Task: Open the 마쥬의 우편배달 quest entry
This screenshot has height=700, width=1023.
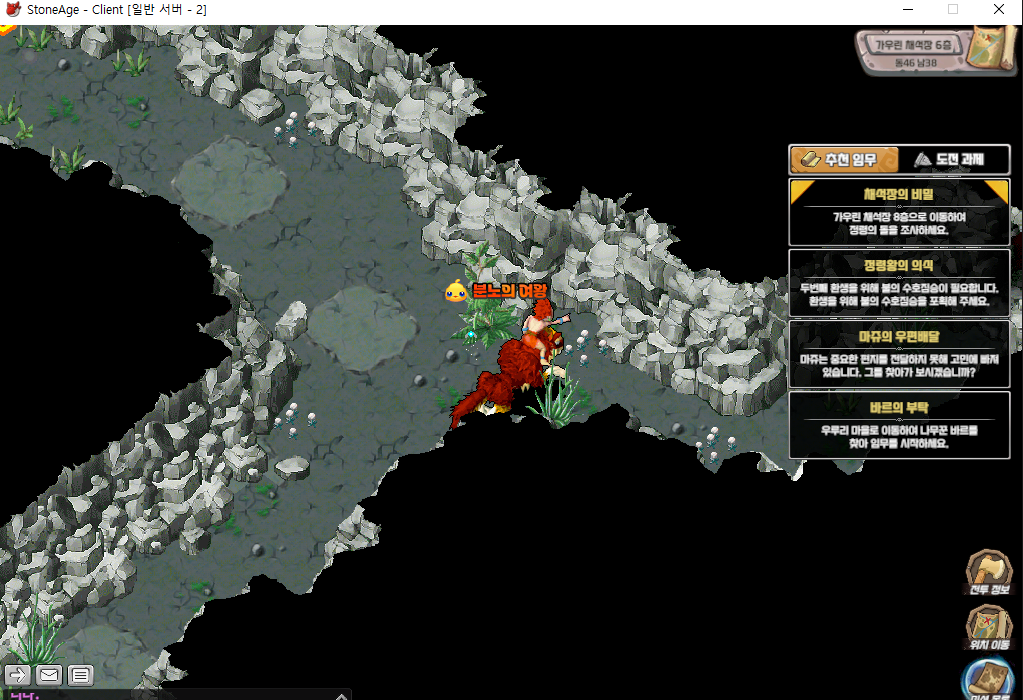Action: 898,354
